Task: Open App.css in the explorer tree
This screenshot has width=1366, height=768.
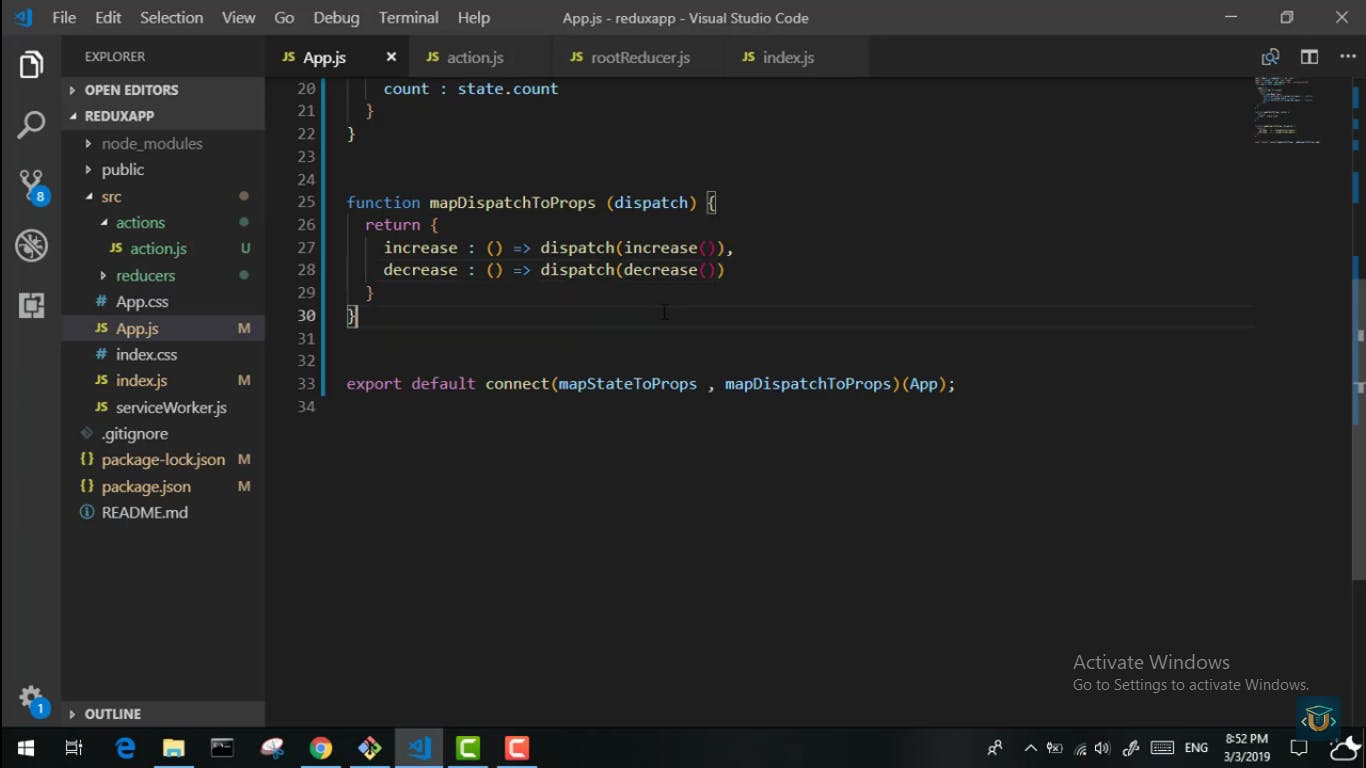Action: tap(142, 302)
